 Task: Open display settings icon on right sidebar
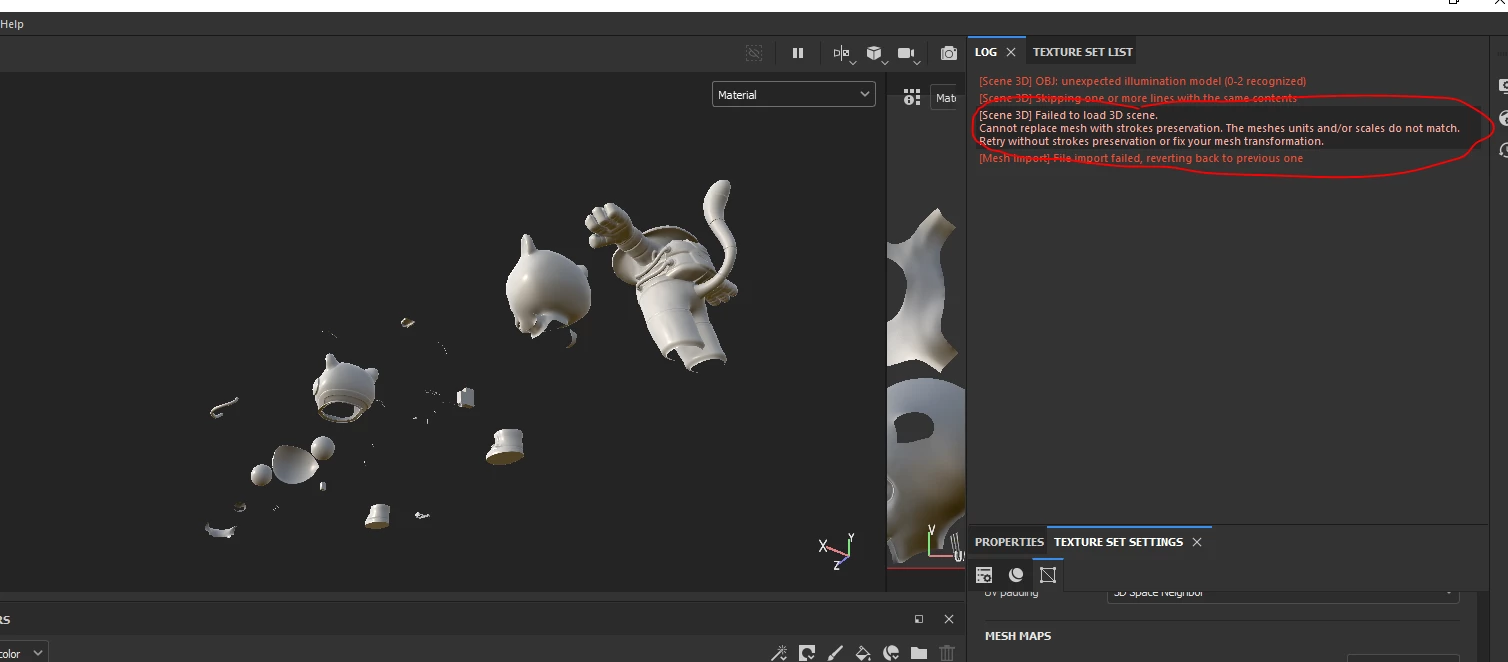coord(1503,86)
